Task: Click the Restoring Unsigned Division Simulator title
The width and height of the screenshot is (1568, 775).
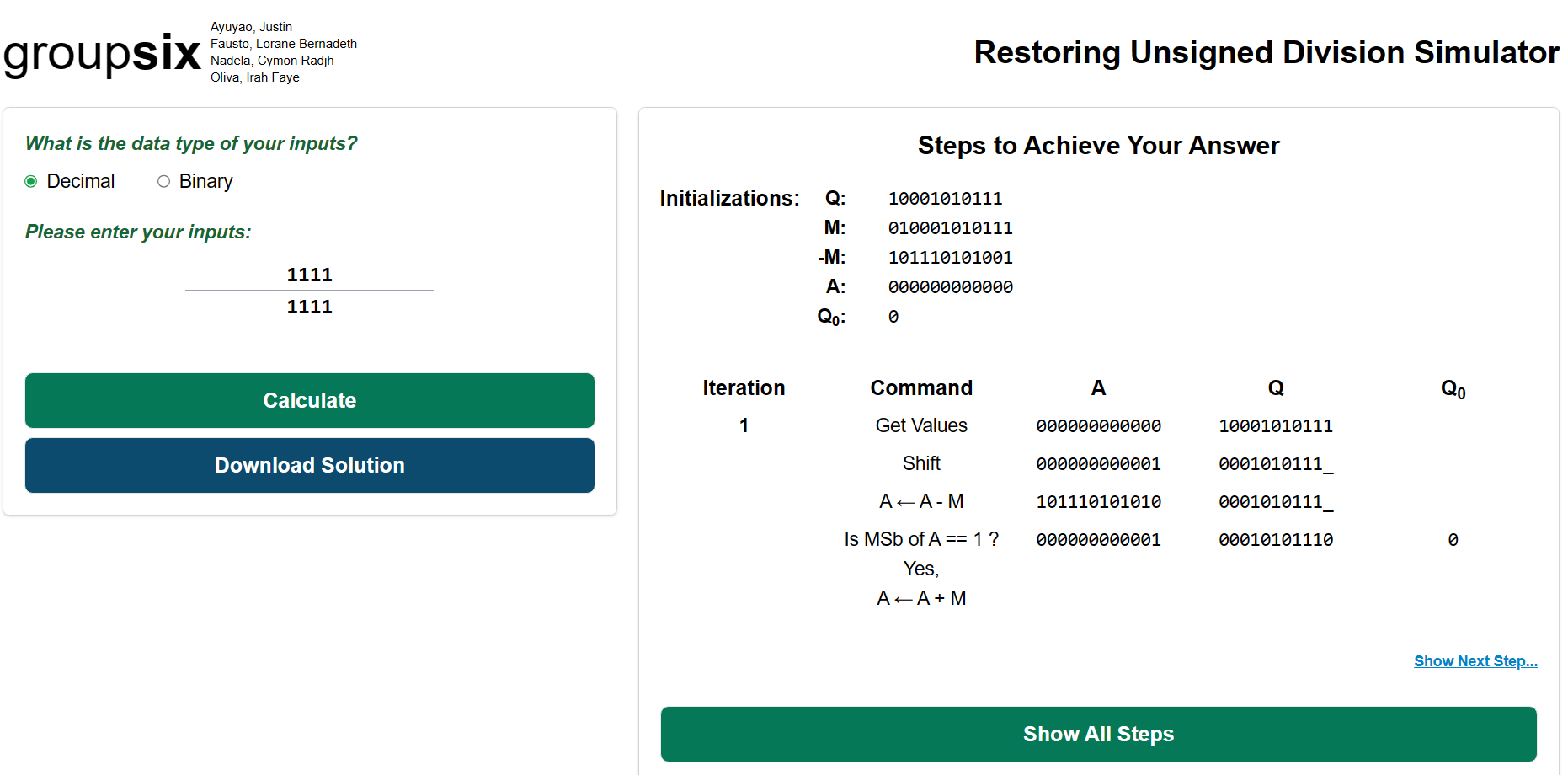Action: (x=1266, y=52)
